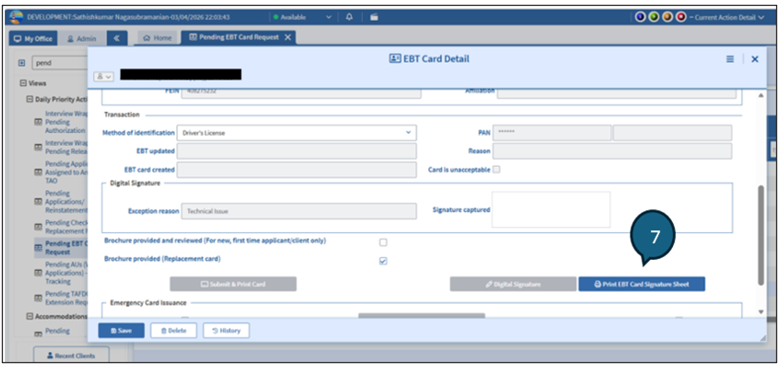Click the application logo icon
Viewport: 780px width, 367px height.
click(17, 16)
